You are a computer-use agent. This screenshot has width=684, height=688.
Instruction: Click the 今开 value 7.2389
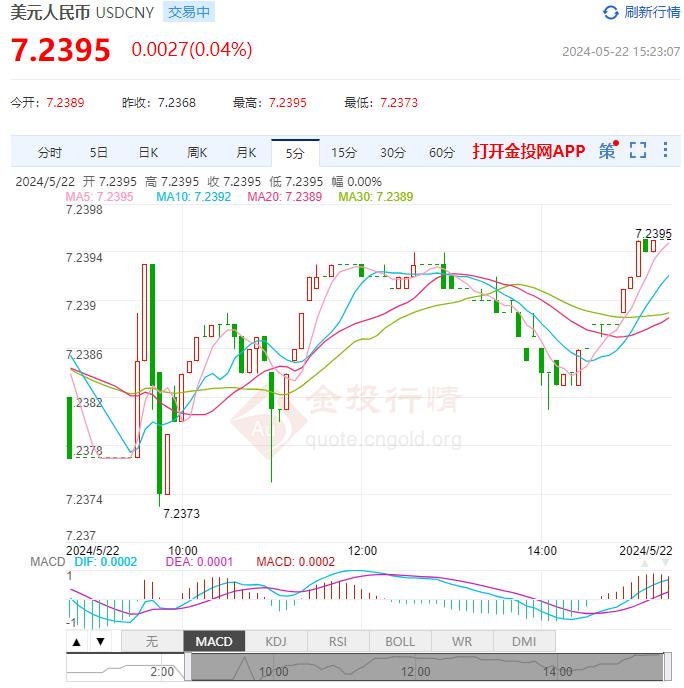tap(65, 103)
